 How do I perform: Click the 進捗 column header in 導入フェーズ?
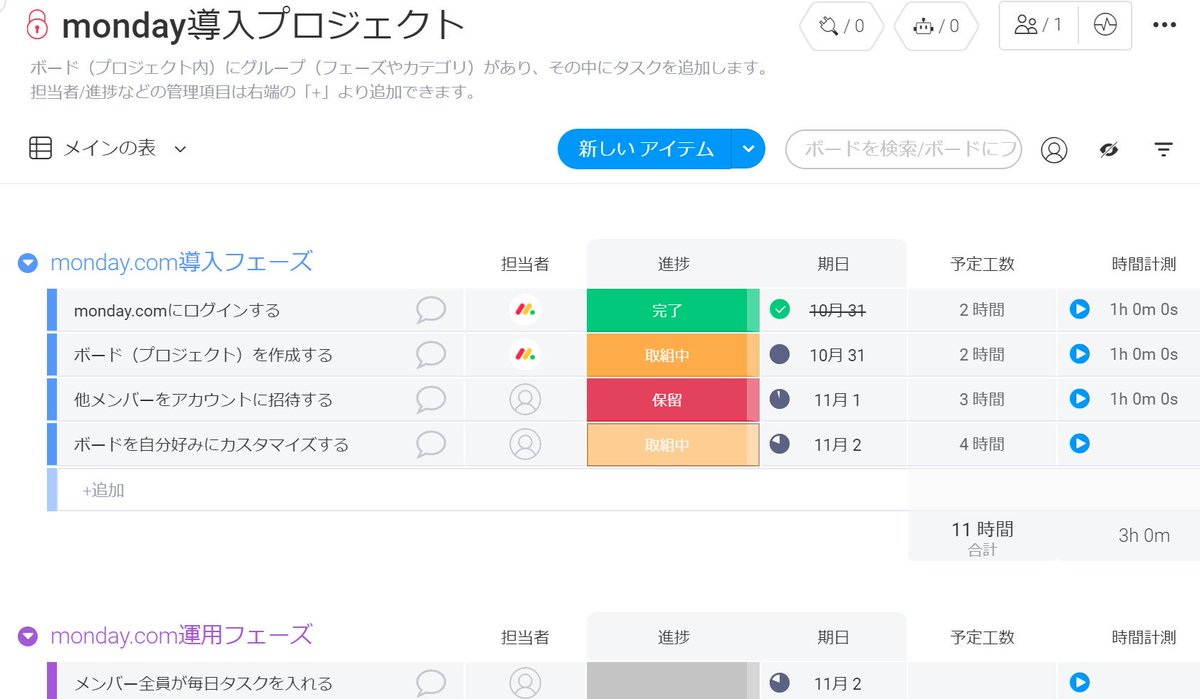pos(673,264)
